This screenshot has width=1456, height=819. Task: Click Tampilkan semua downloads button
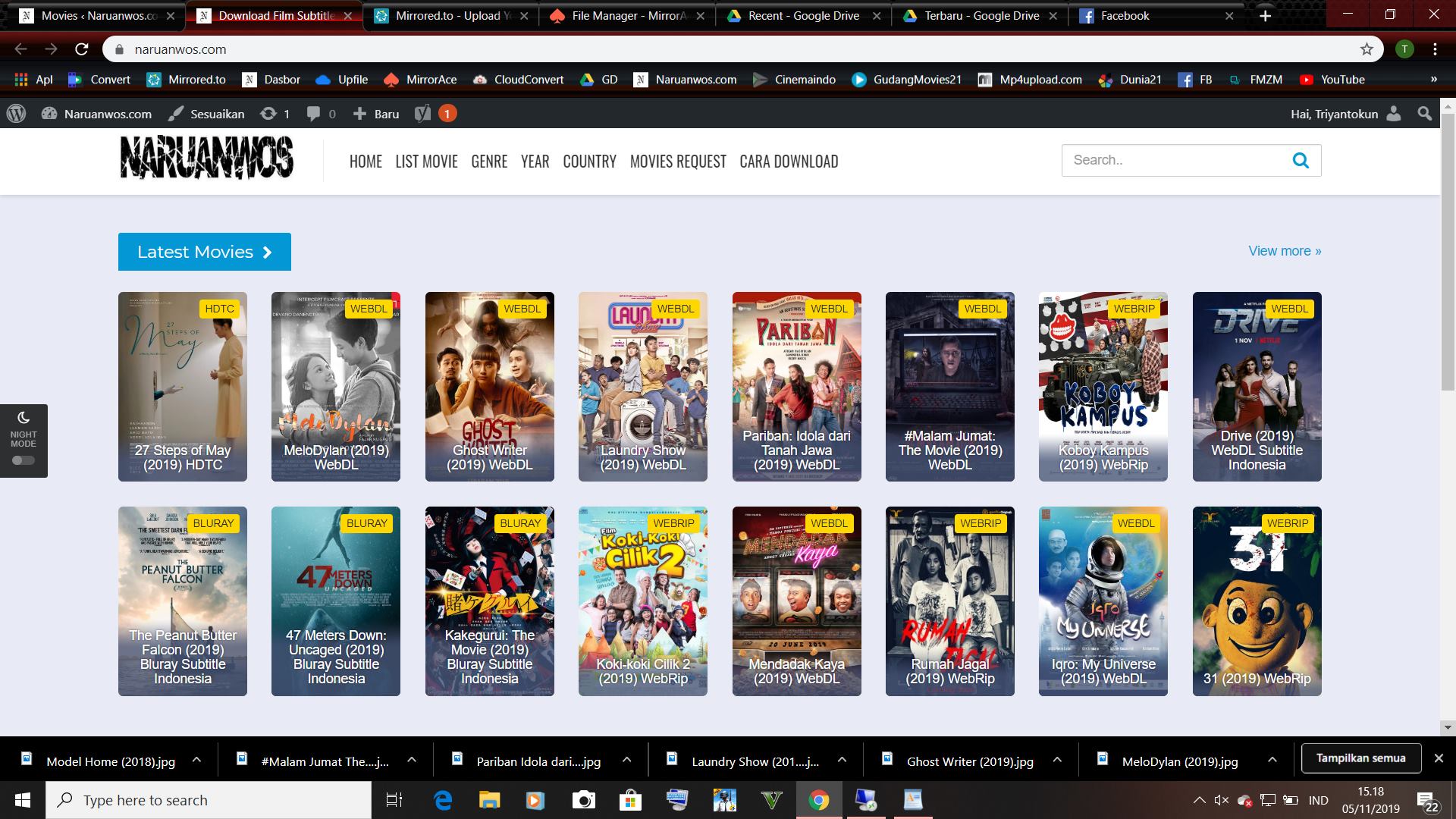(1360, 758)
